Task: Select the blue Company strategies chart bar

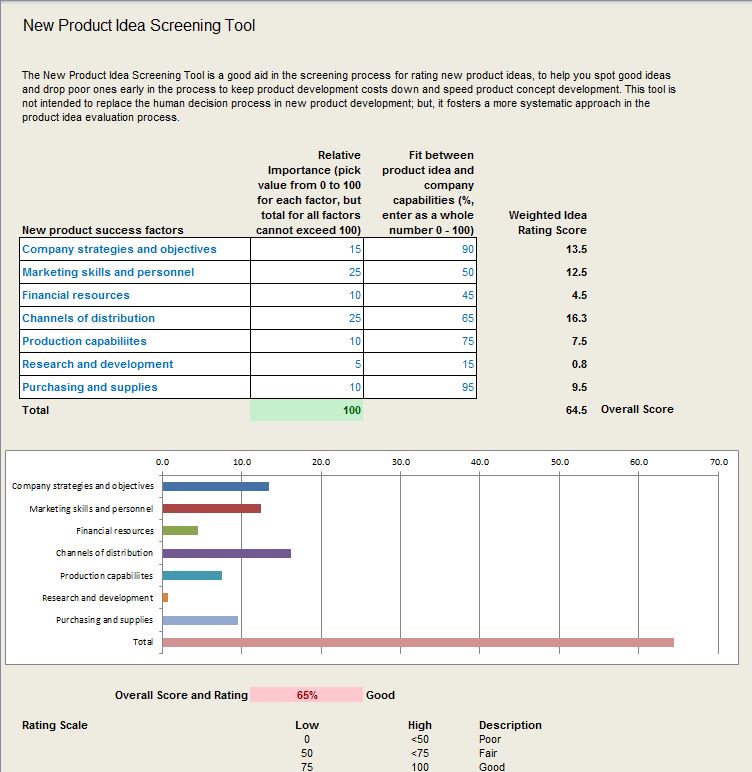Action: click(x=216, y=486)
